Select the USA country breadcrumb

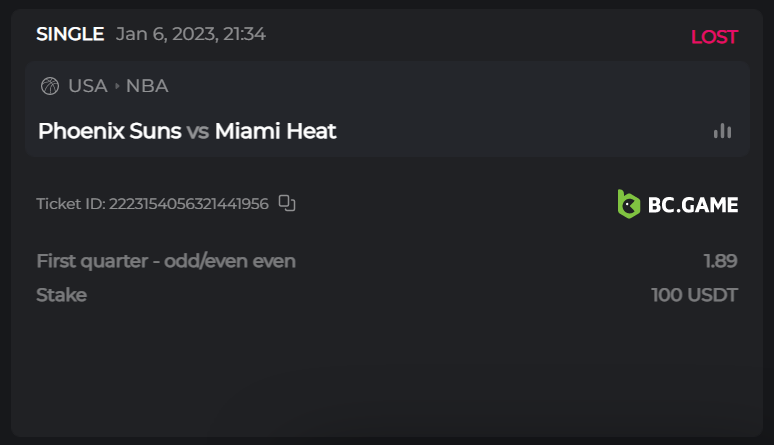[87, 86]
